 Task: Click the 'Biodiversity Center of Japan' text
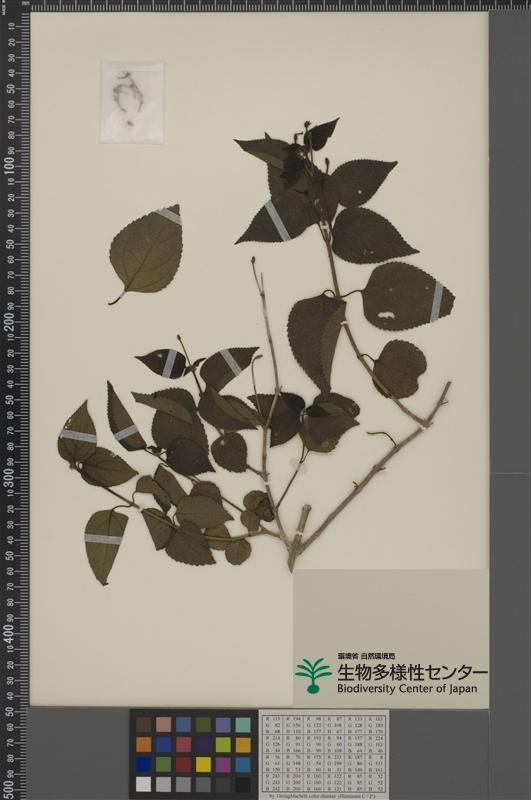(407, 688)
